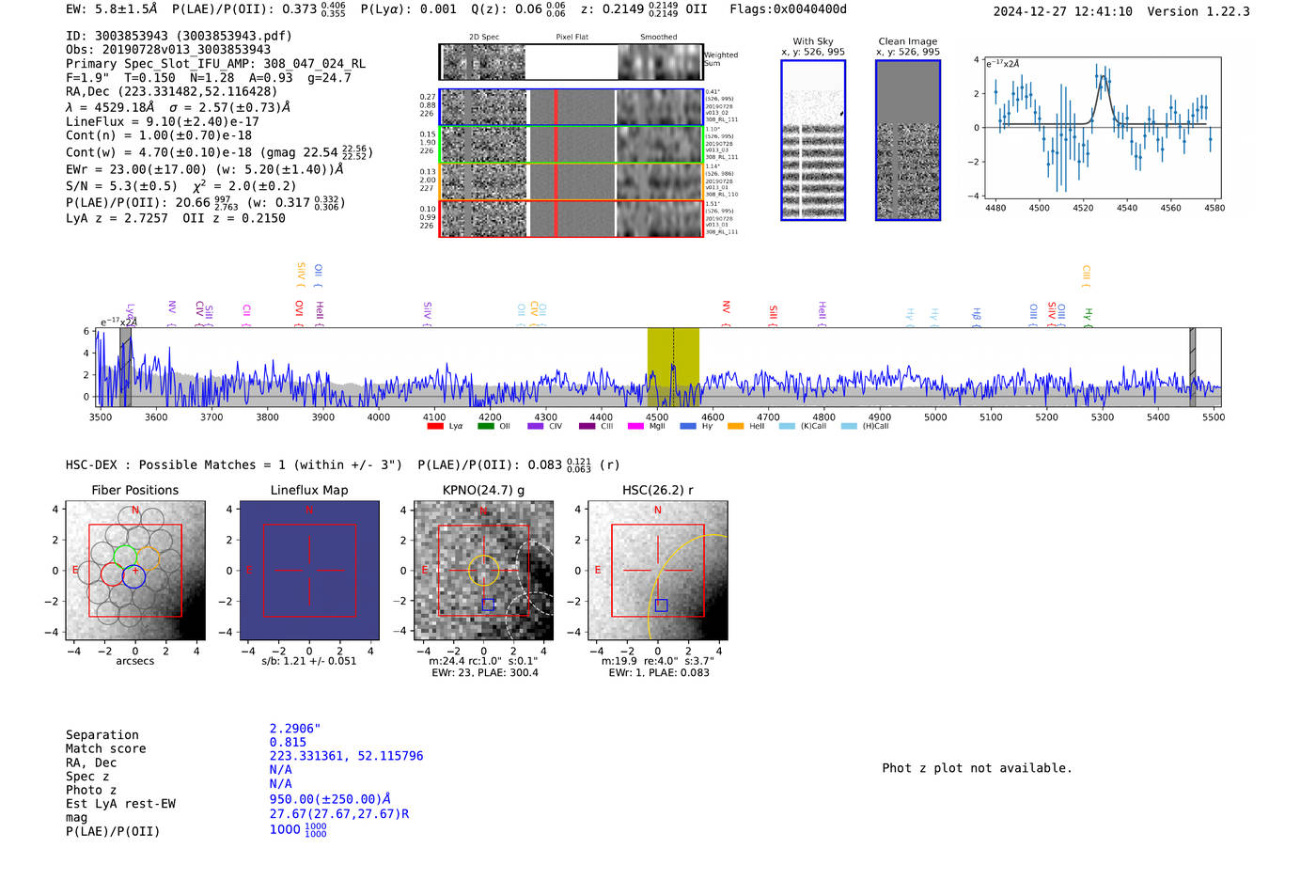
Task: Click the Obs: 20190728v013 line
Action: point(168,50)
